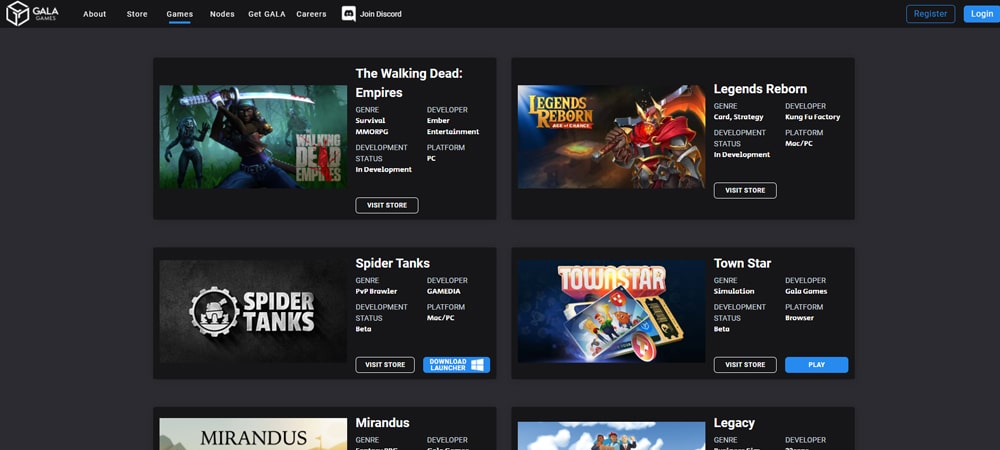Click the Kung Fu Factory developer text
The height and width of the screenshot is (450, 1000).
pyautogui.click(x=812, y=117)
